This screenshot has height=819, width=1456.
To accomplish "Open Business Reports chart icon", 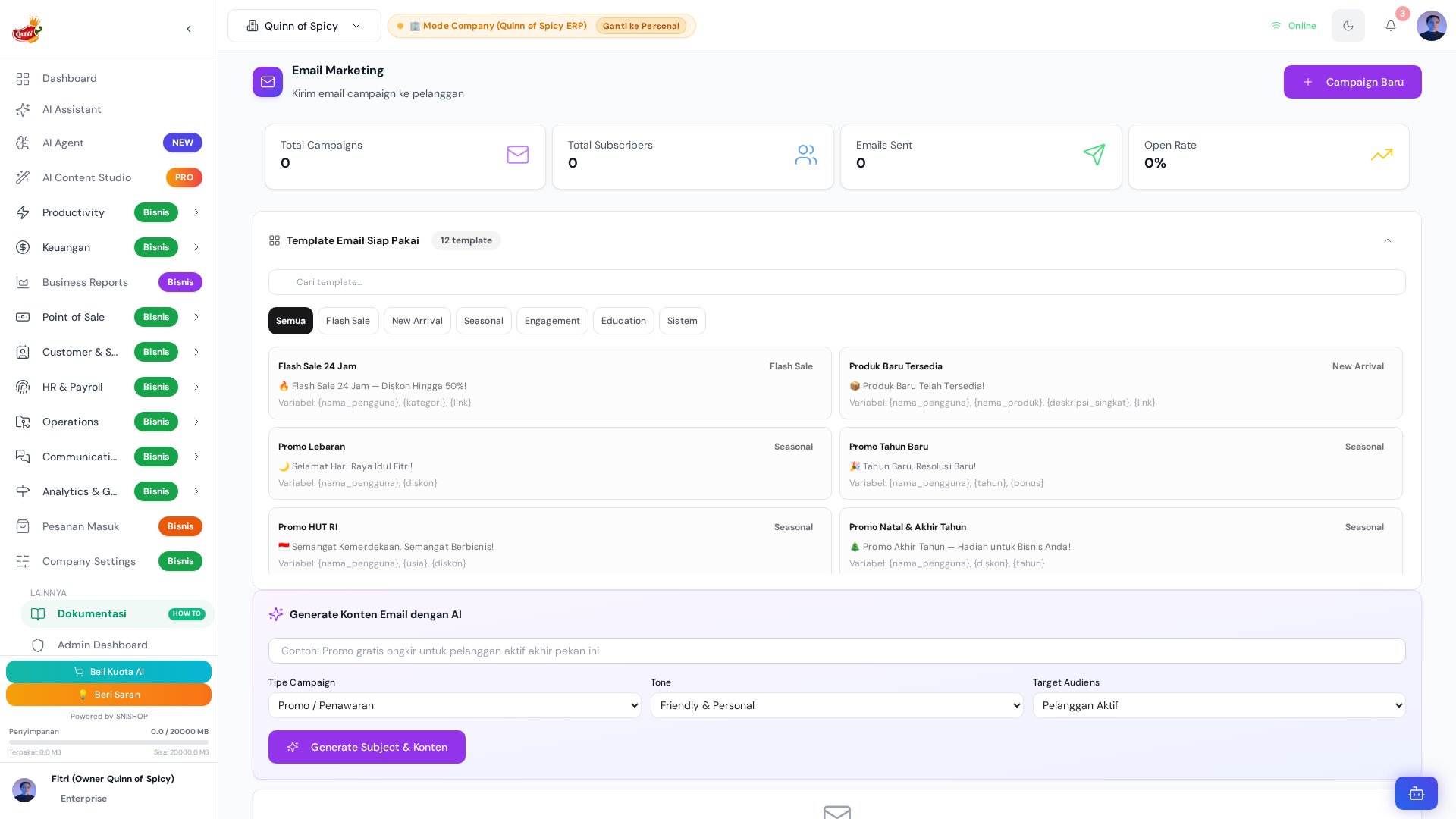I will tap(23, 283).
